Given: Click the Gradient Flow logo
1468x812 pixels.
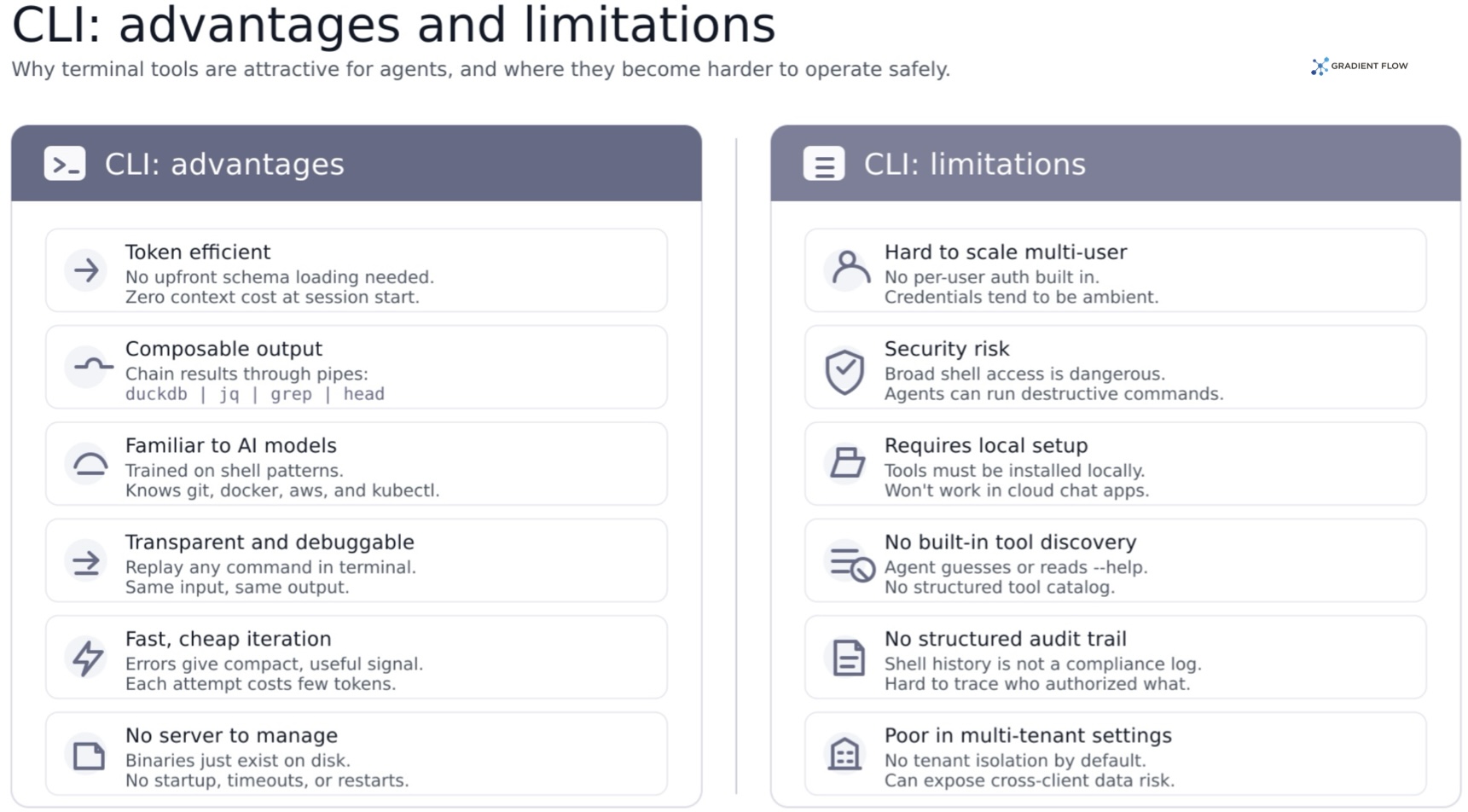Looking at the screenshot, I should 1360,66.
